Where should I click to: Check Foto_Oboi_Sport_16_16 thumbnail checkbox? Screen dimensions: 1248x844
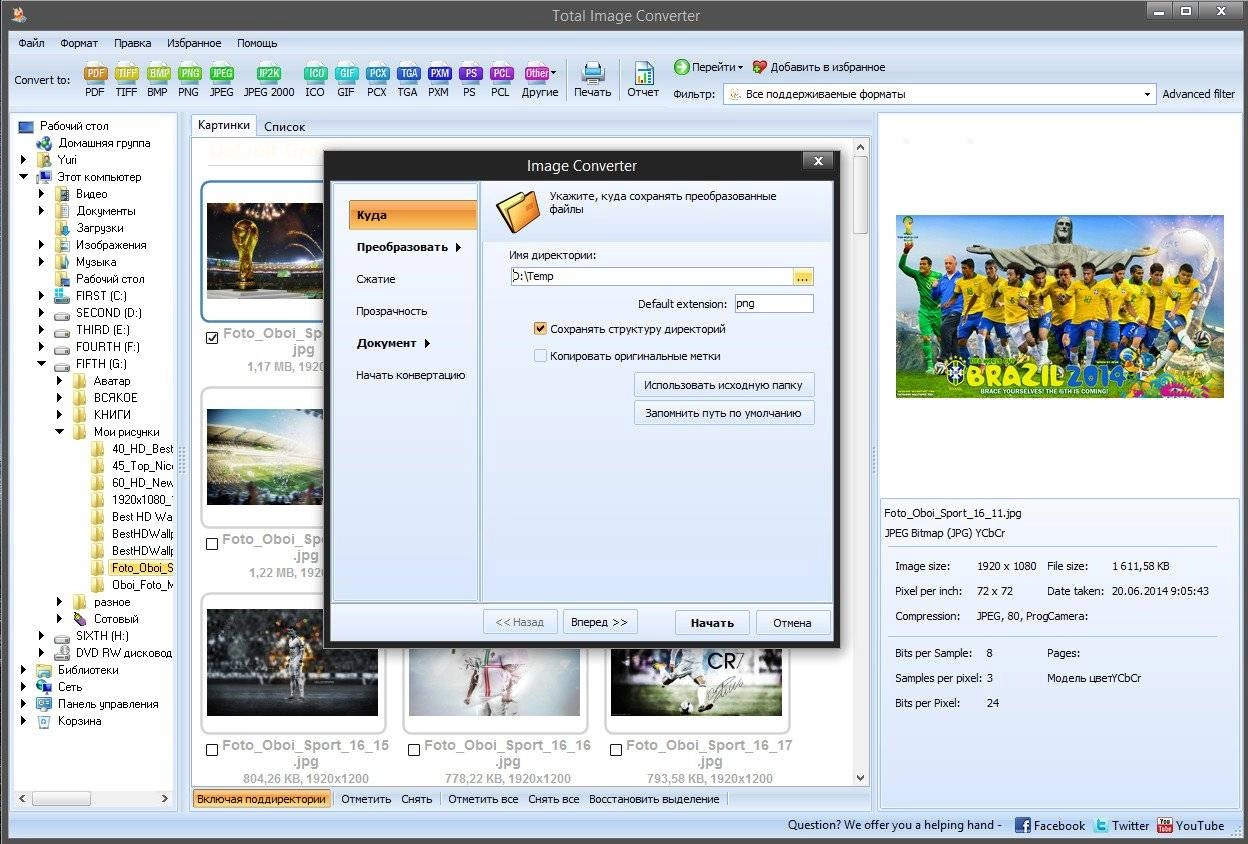click(x=414, y=750)
